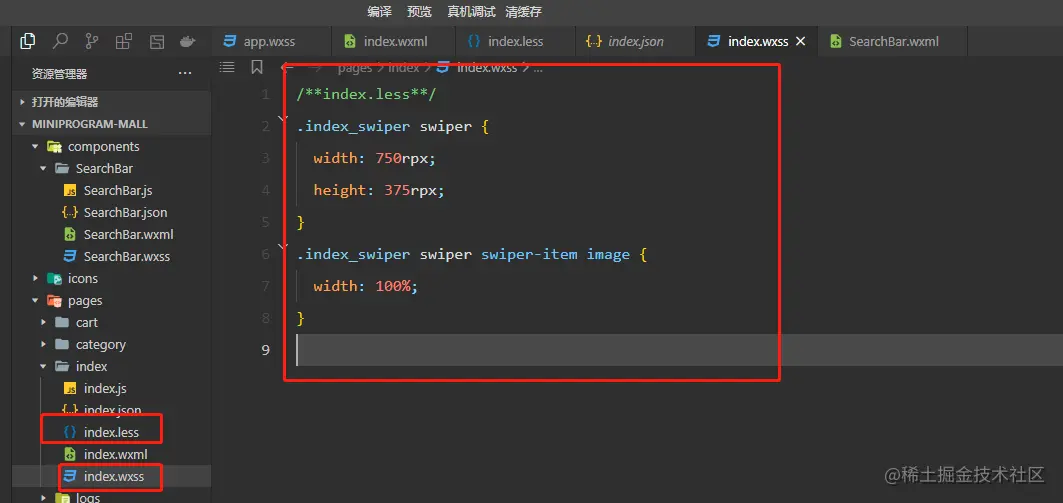Click the explorer more actions ellipsis

tap(184, 73)
